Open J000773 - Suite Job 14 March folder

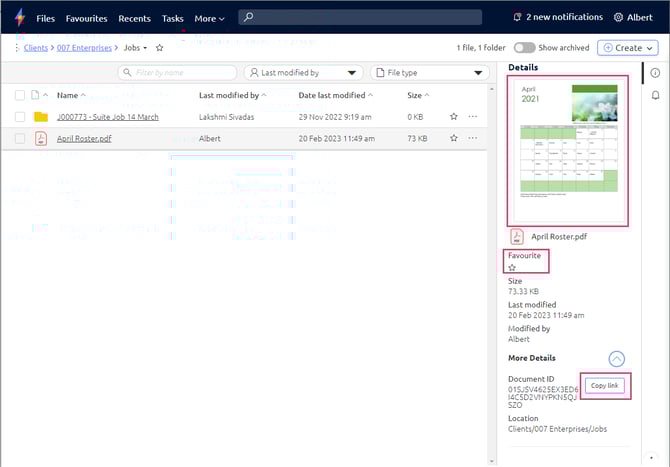point(108,117)
